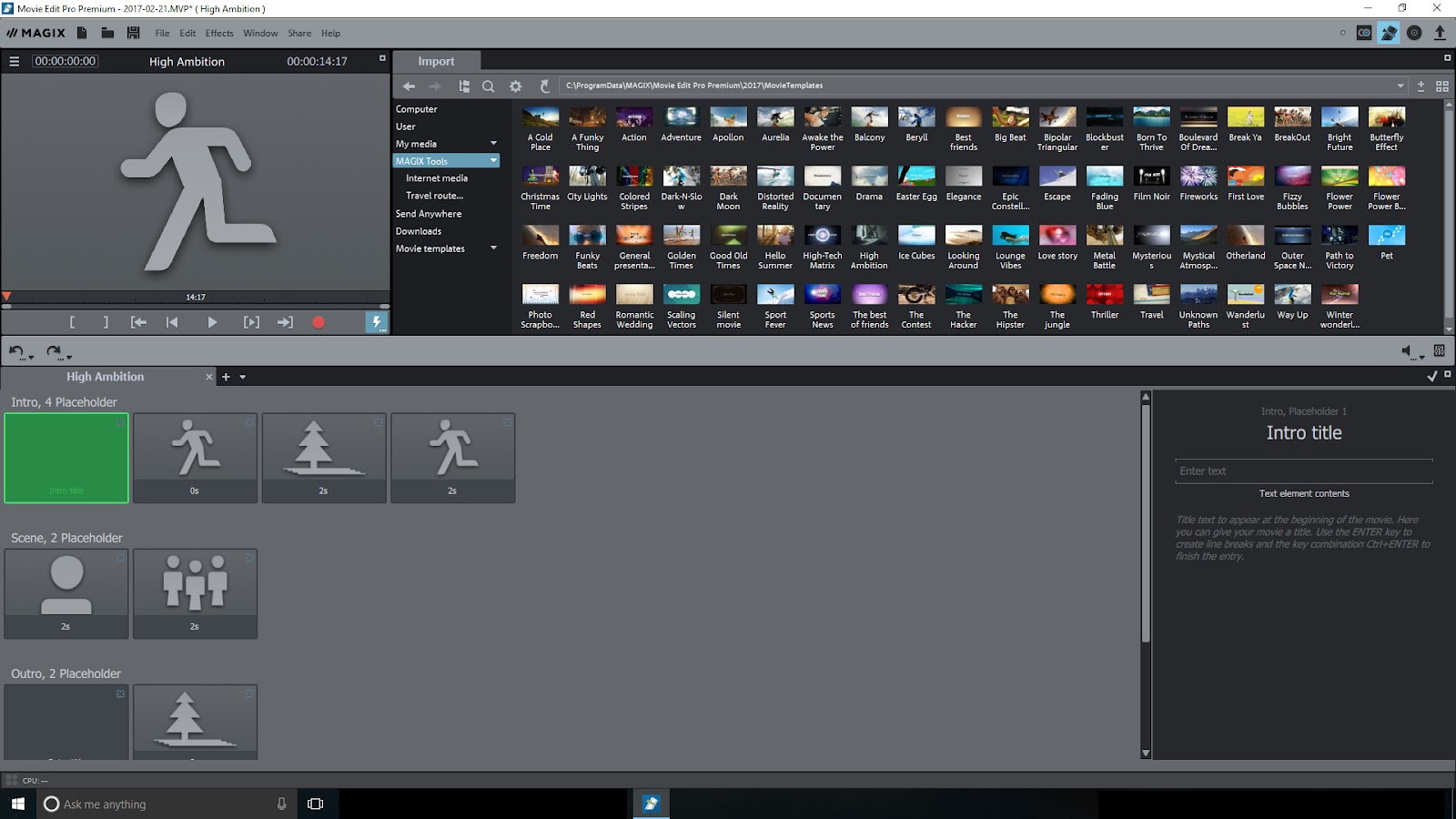
Task: Click the speaker volume icon
Action: click(1407, 351)
